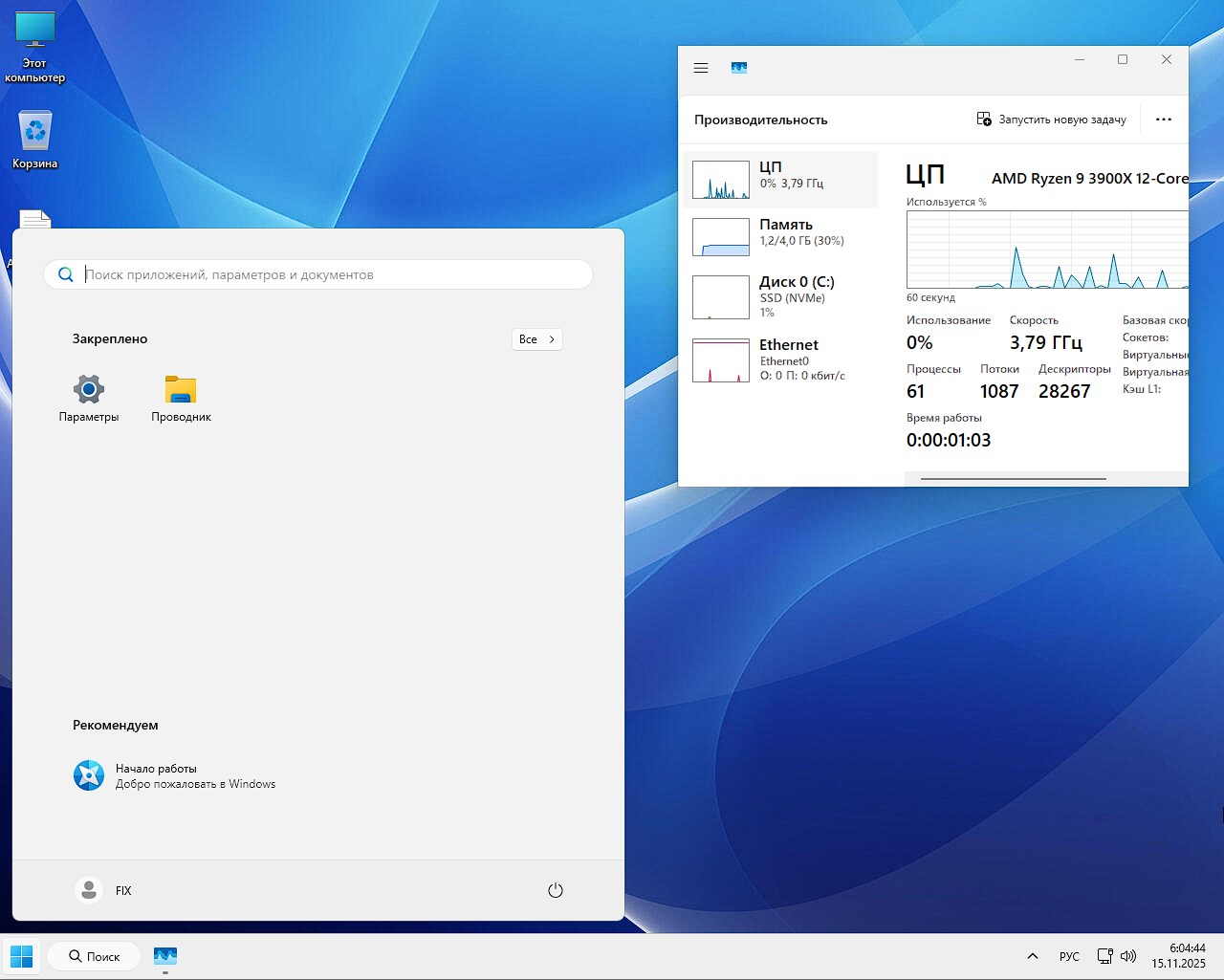1224x980 pixels.
Task: Open the Task Manager ellipsis options menu
Action: [x=1164, y=119]
